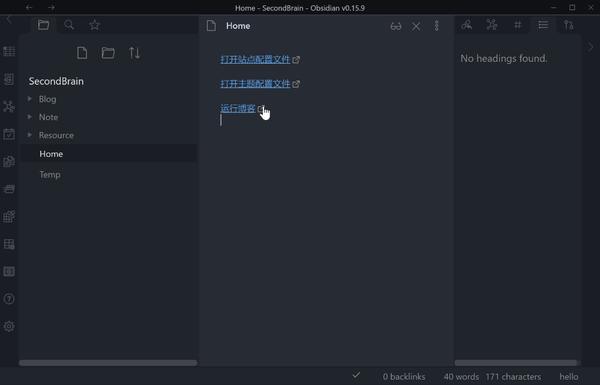Open settings via the gear icon
Screen dimensions: 600x385
(9, 326)
